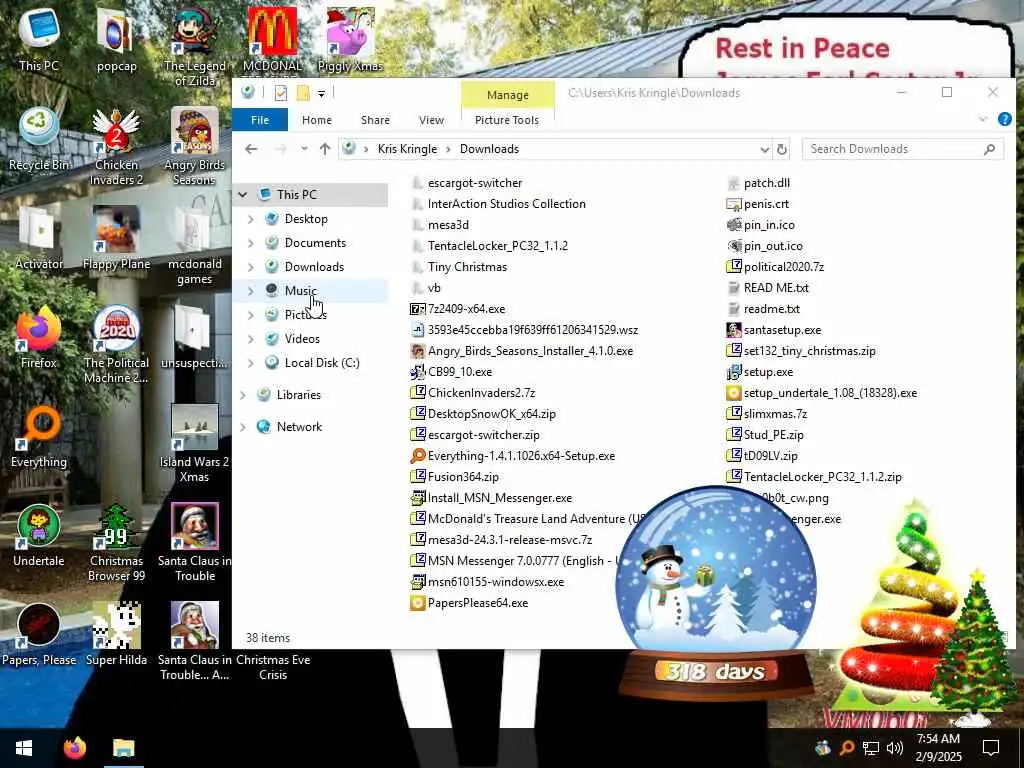Launch the Flappy Plane shortcut

coord(116,238)
